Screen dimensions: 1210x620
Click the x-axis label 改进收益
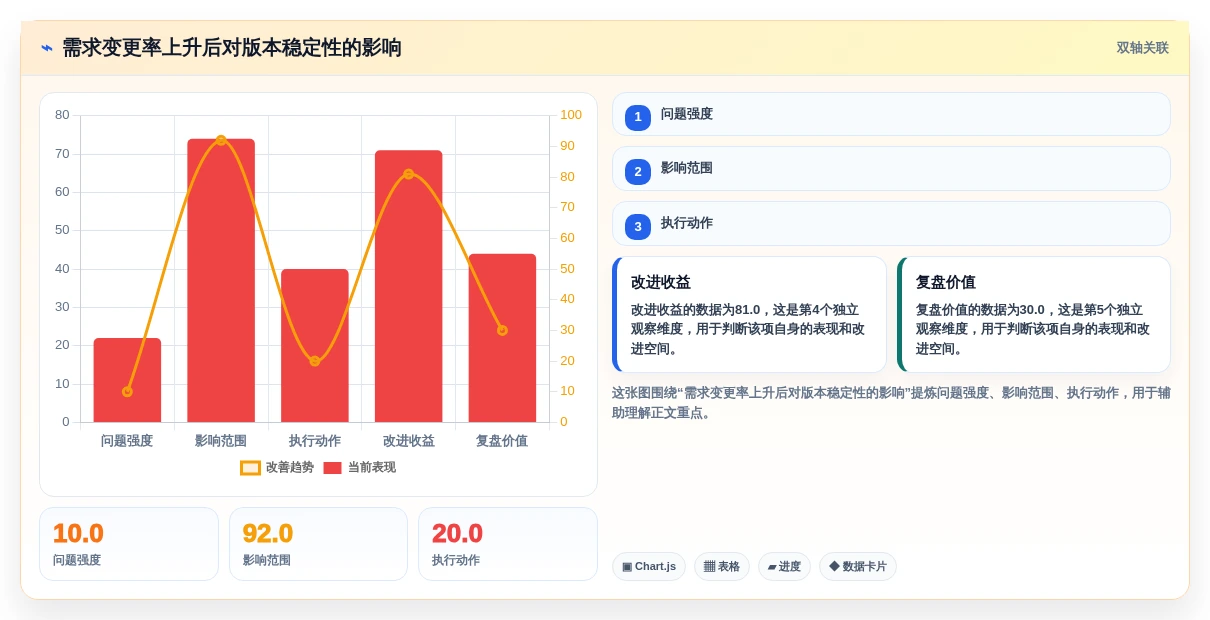408,441
